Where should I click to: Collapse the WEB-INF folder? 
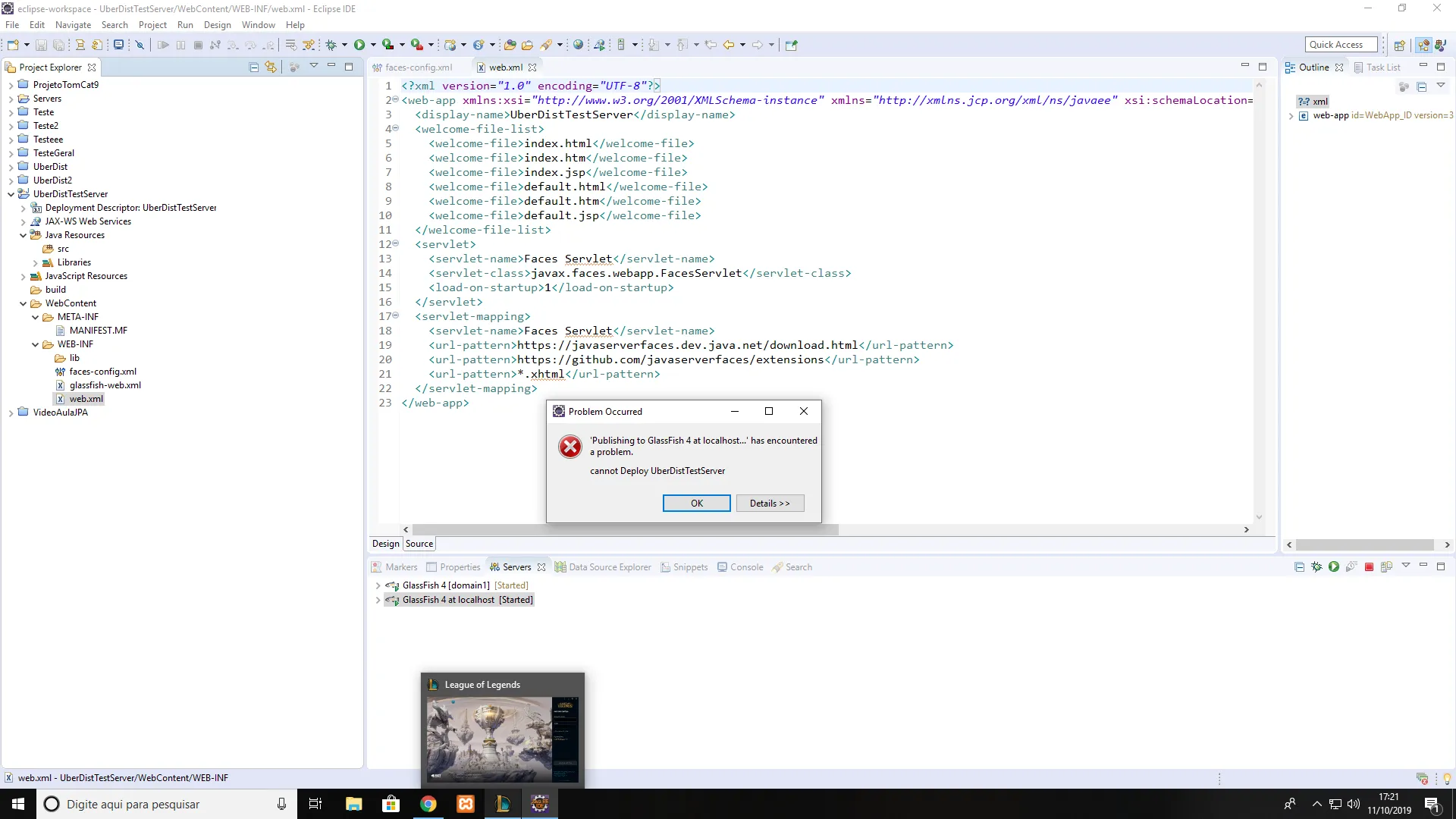coord(35,344)
